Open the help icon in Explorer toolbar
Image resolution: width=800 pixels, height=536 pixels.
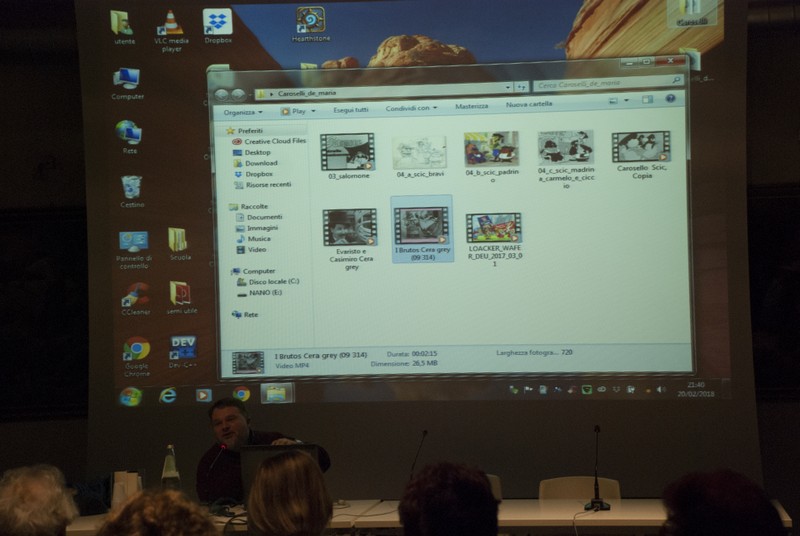point(670,98)
